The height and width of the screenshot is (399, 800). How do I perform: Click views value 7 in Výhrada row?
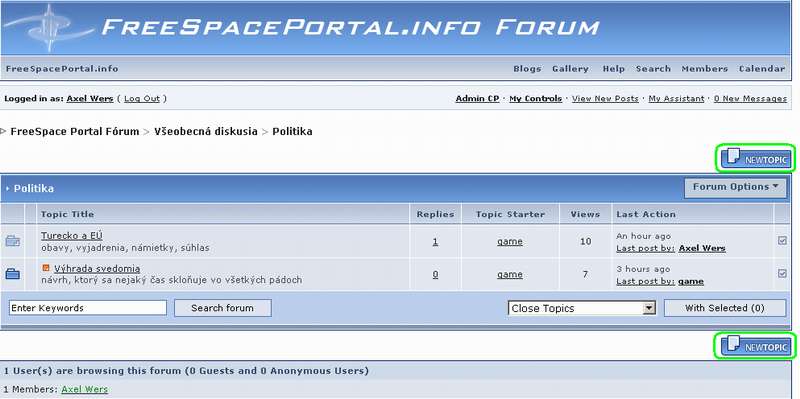click(x=585, y=275)
